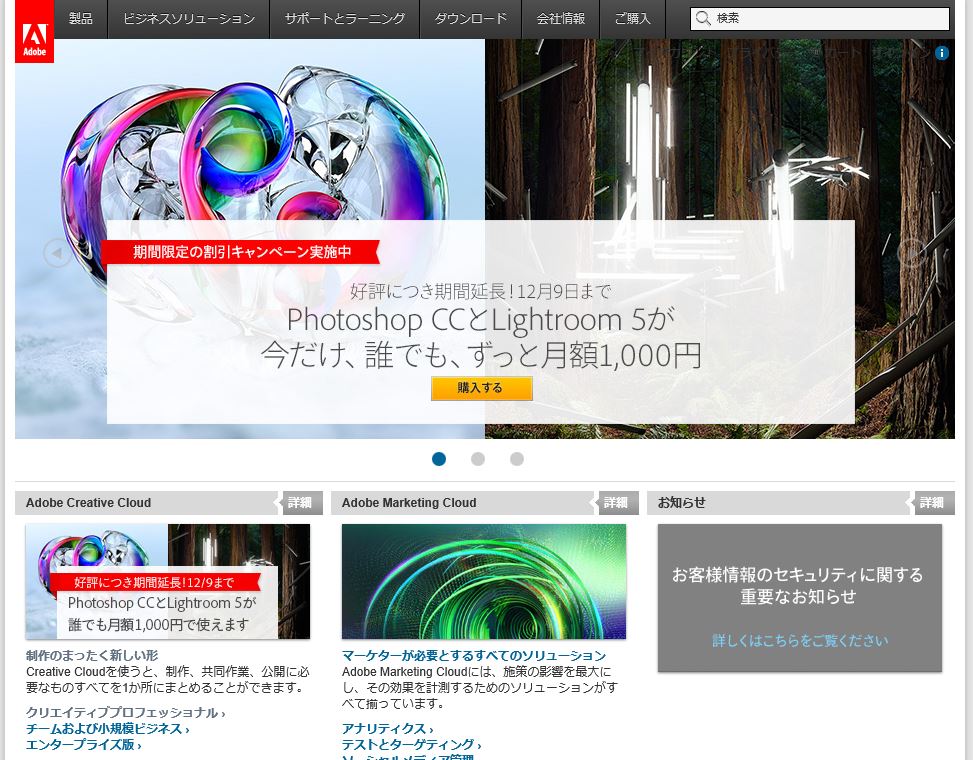Open テストとターゲティング link
The width and height of the screenshot is (973, 760).
(x=411, y=744)
